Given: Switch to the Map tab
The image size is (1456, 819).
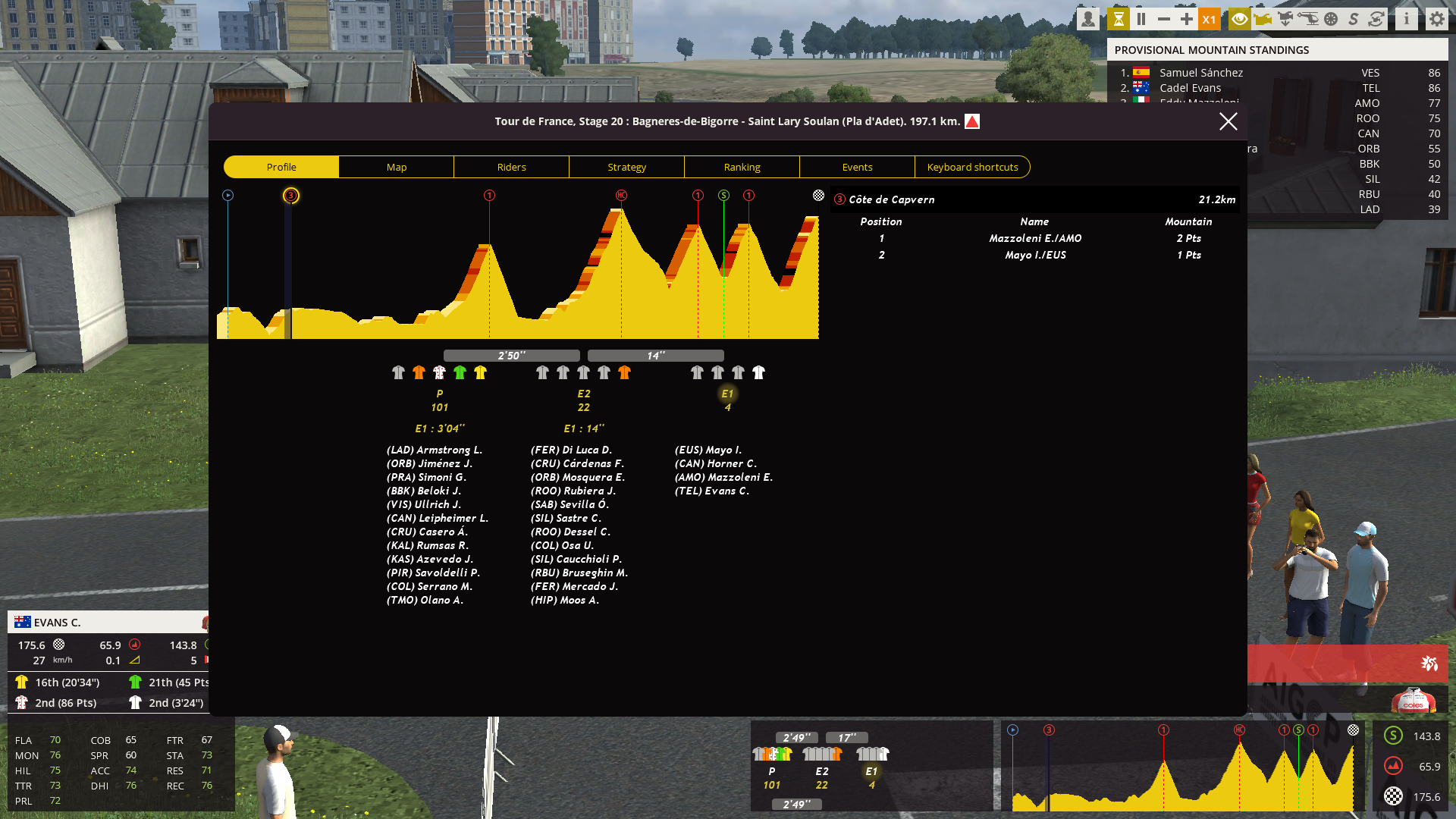Looking at the screenshot, I should pos(397,167).
